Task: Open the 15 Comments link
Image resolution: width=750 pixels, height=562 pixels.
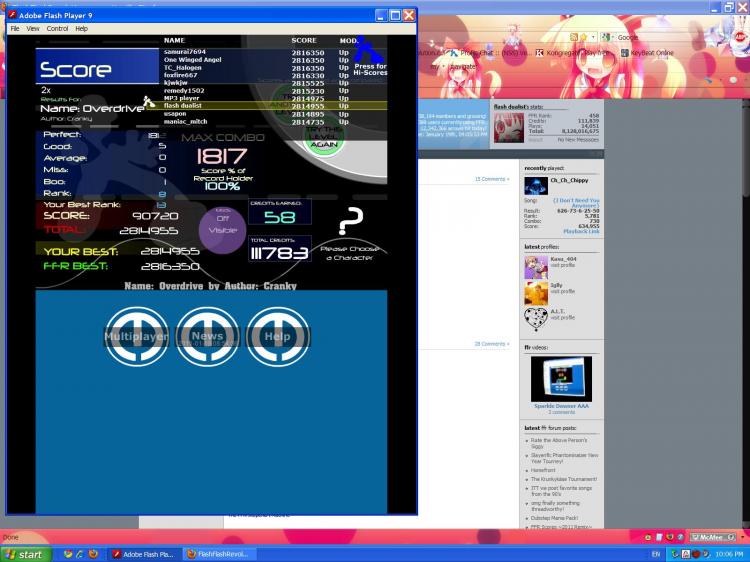Action: 492,179
